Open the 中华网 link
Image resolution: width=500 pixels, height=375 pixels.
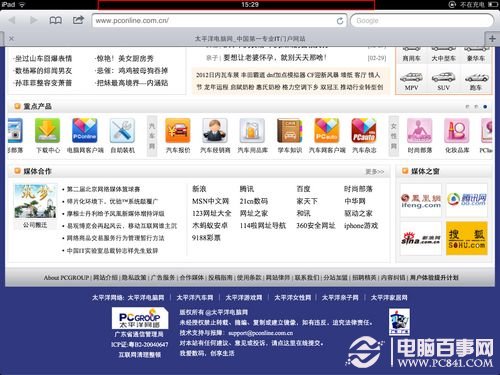tap(355, 201)
